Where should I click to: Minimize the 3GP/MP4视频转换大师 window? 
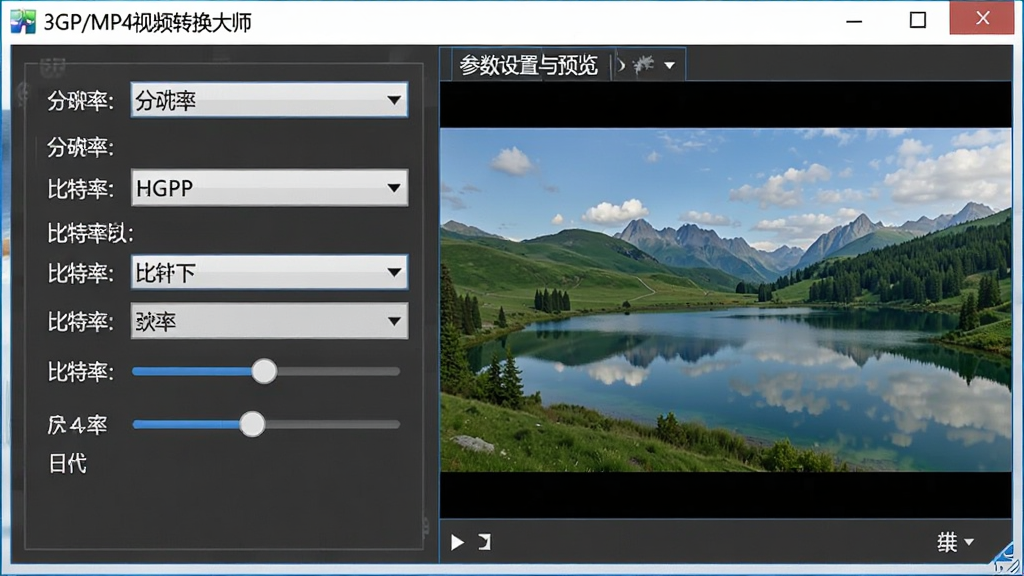[854, 20]
